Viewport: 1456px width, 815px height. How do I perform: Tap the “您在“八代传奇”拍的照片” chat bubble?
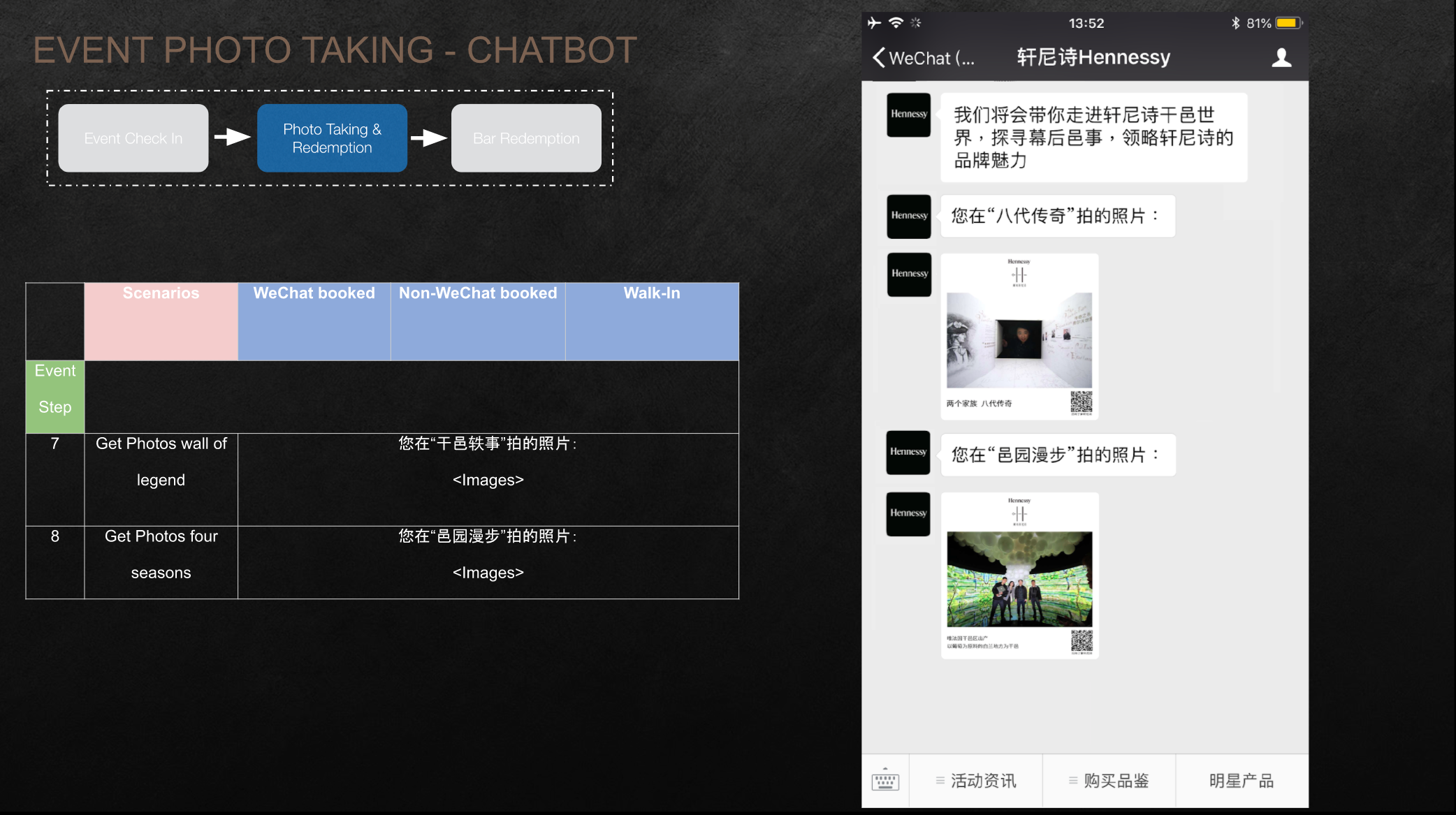[x=1058, y=216]
